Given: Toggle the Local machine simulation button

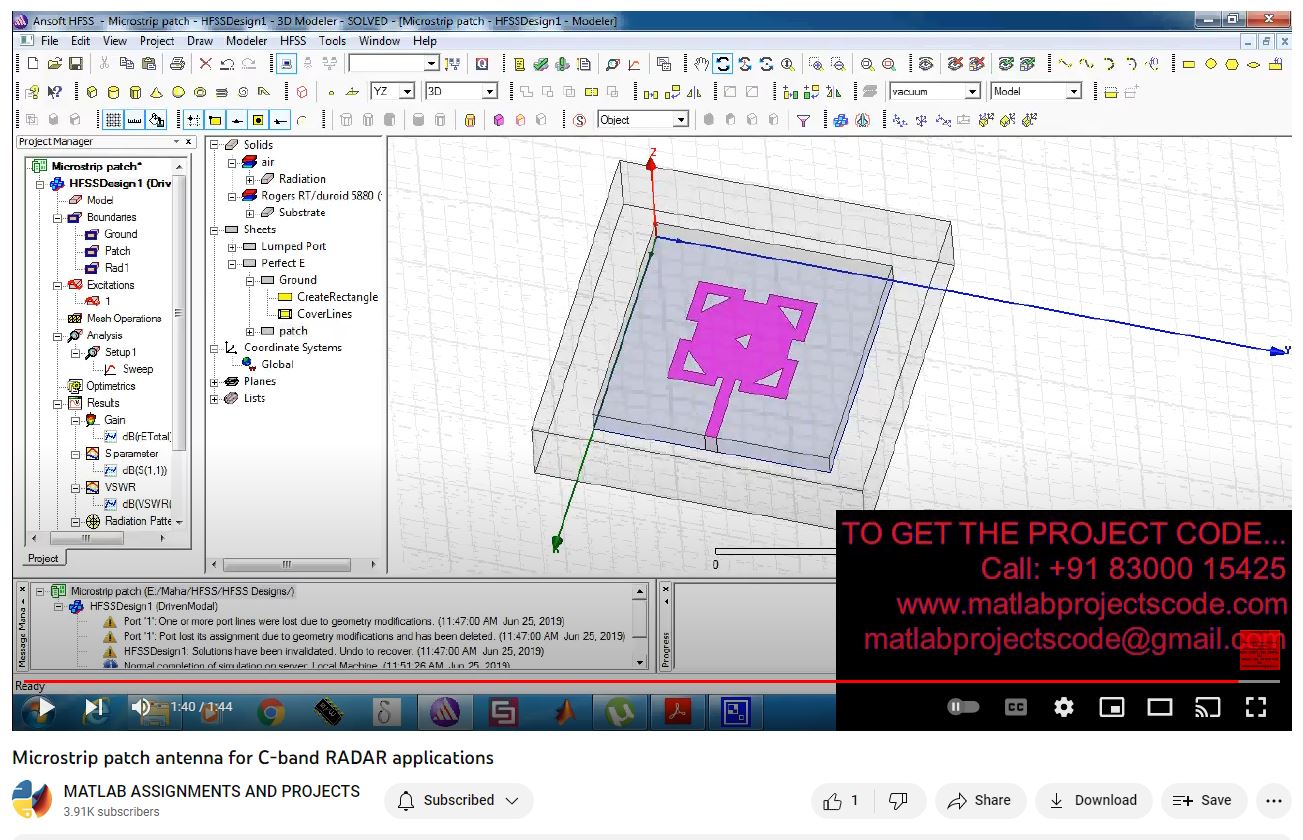Looking at the screenshot, I should (x=286, y=64).
